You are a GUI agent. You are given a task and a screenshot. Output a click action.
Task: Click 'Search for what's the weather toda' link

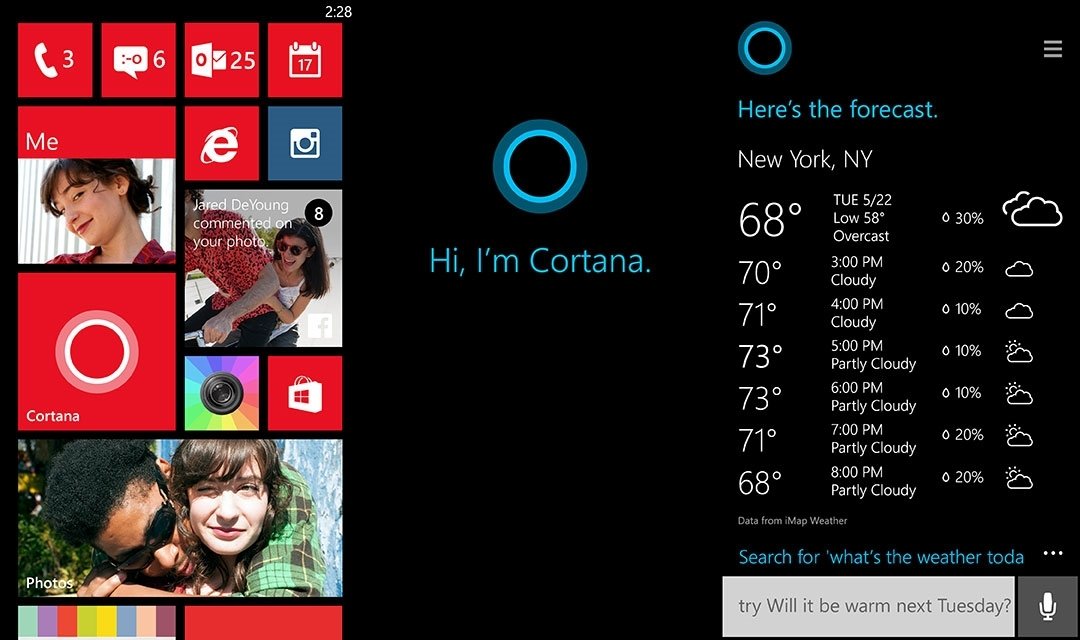tap(881, 557)
